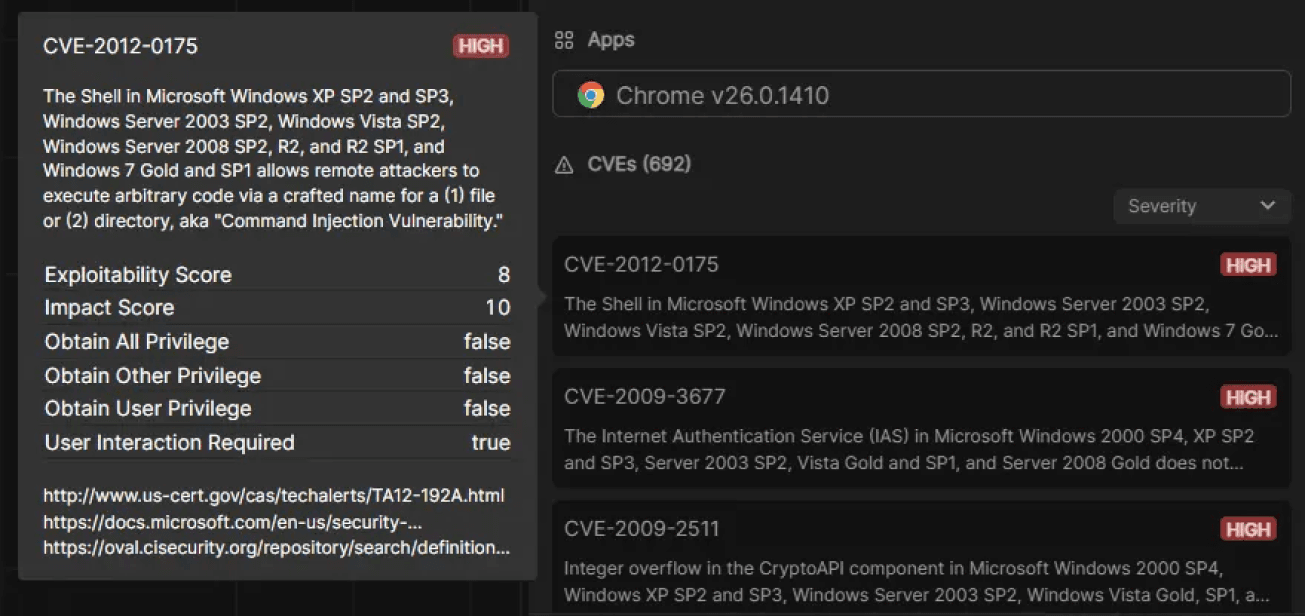1305x616 pixels.
Task: Click the CVEs warning triangle icon
Action: 564,164
